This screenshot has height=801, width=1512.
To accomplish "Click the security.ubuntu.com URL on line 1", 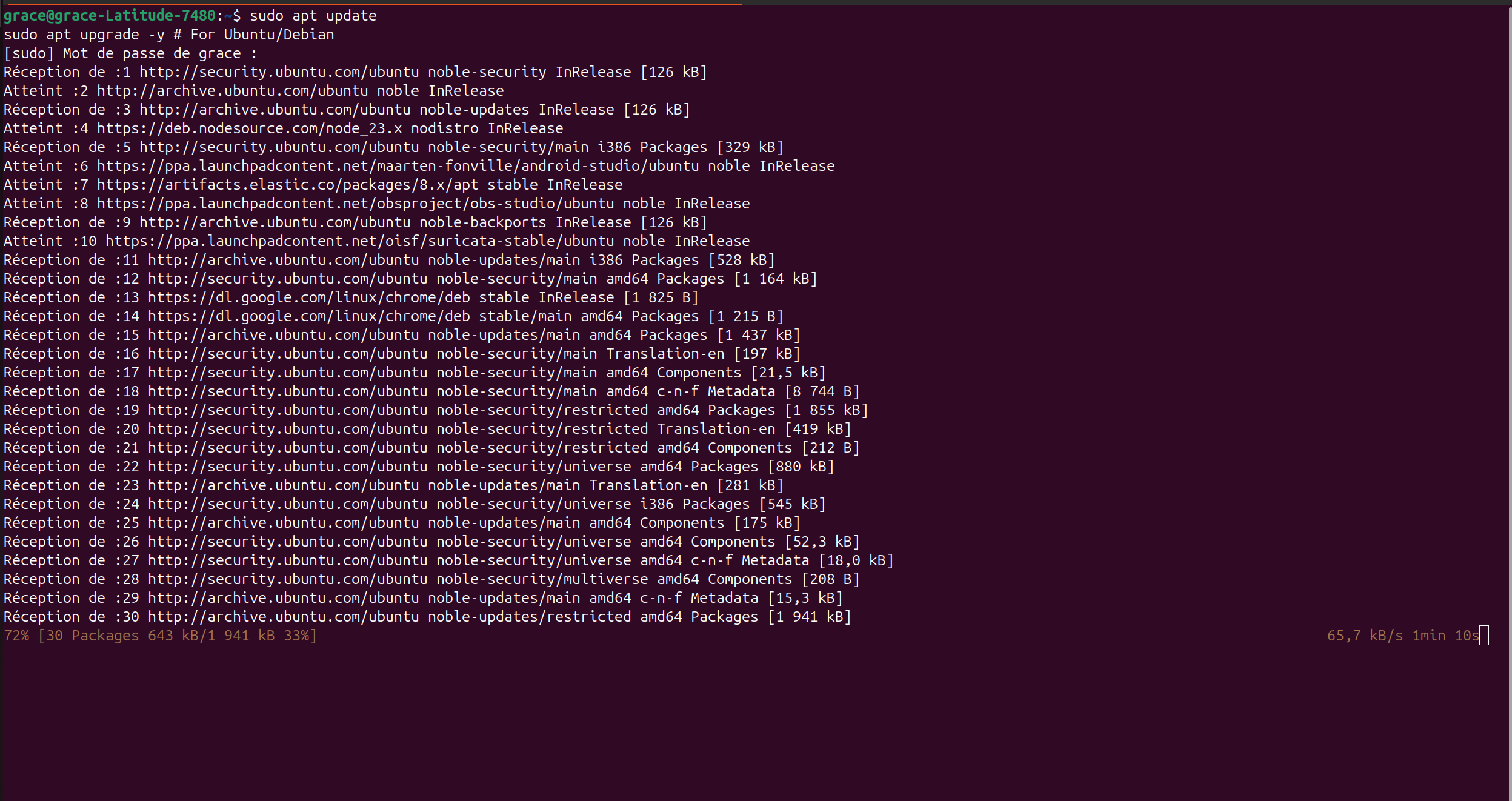I will pos(279,72).
